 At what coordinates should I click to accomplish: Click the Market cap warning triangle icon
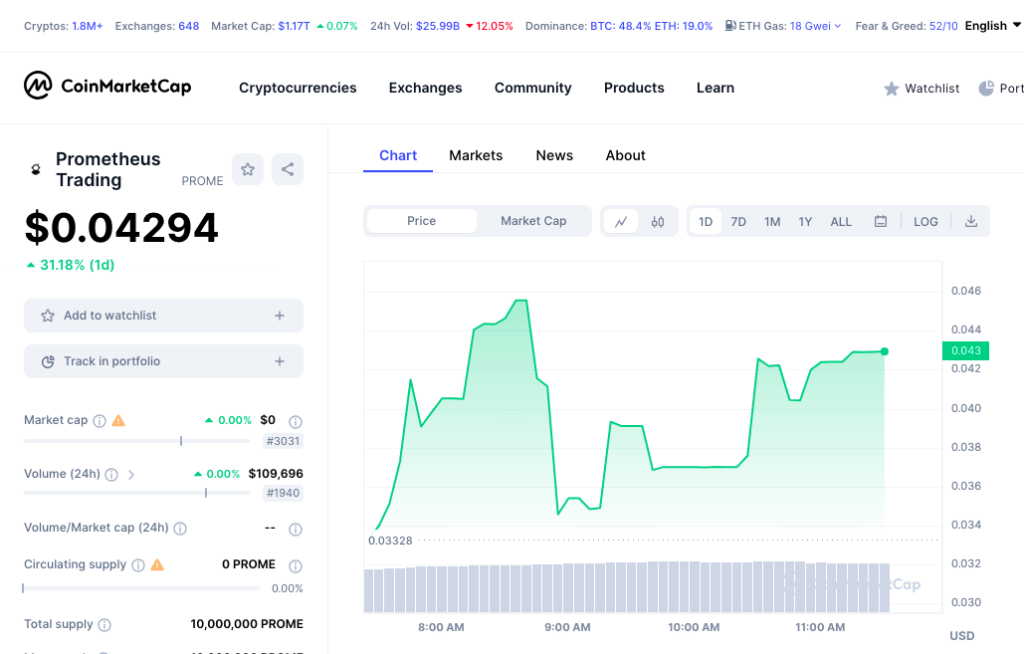click(x=117, y=420)
